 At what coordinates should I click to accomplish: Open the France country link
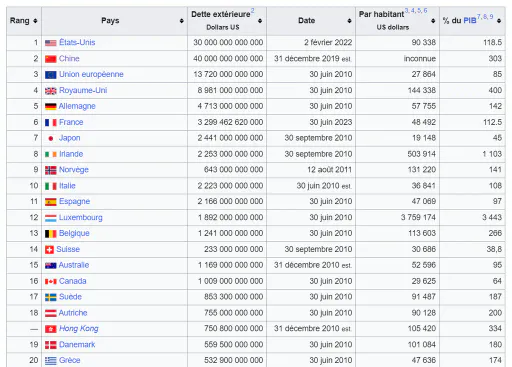pyautogui.click(x=71, y=122)
